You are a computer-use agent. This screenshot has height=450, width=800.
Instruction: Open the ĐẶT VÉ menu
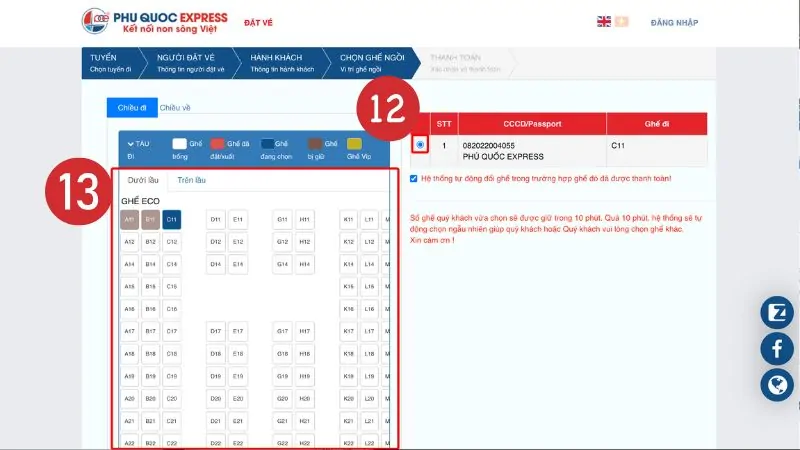(x=258, y=22)
